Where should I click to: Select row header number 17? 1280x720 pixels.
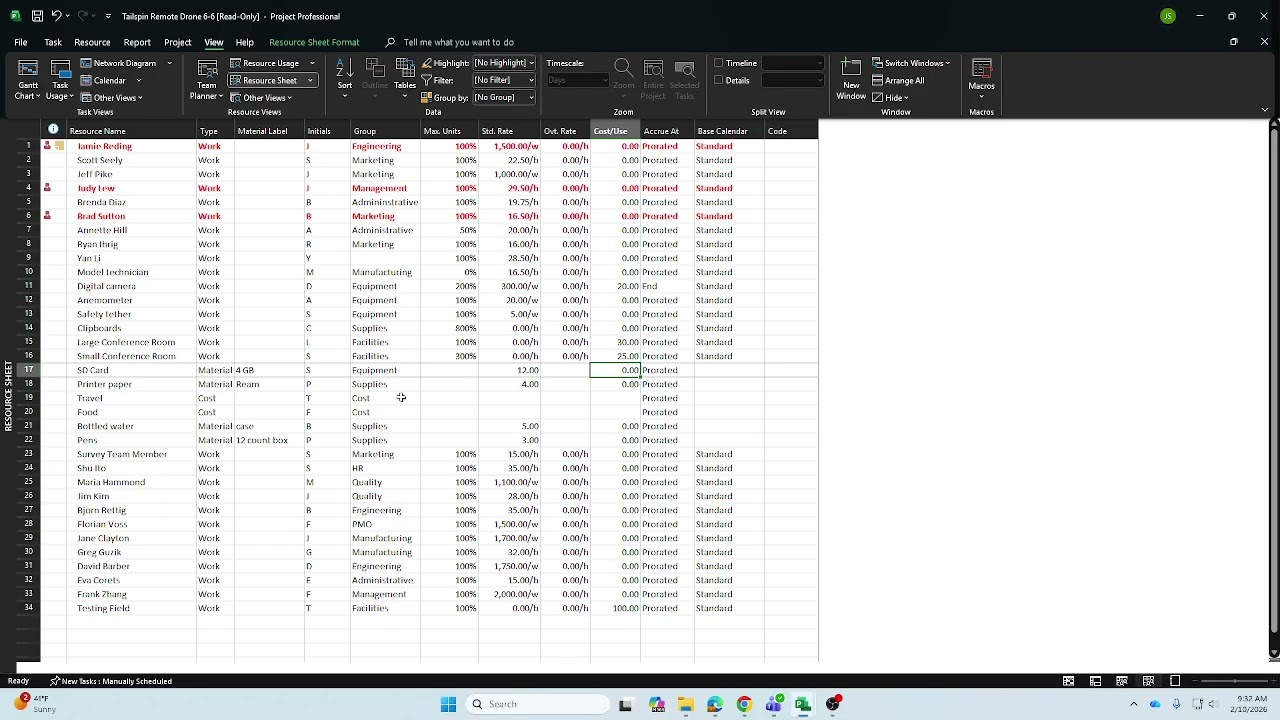coord(28,370)
